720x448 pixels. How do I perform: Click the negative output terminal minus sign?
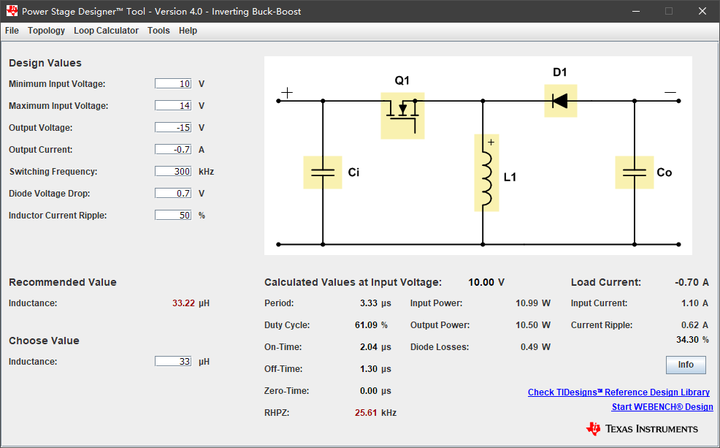(x=670, y=92)
